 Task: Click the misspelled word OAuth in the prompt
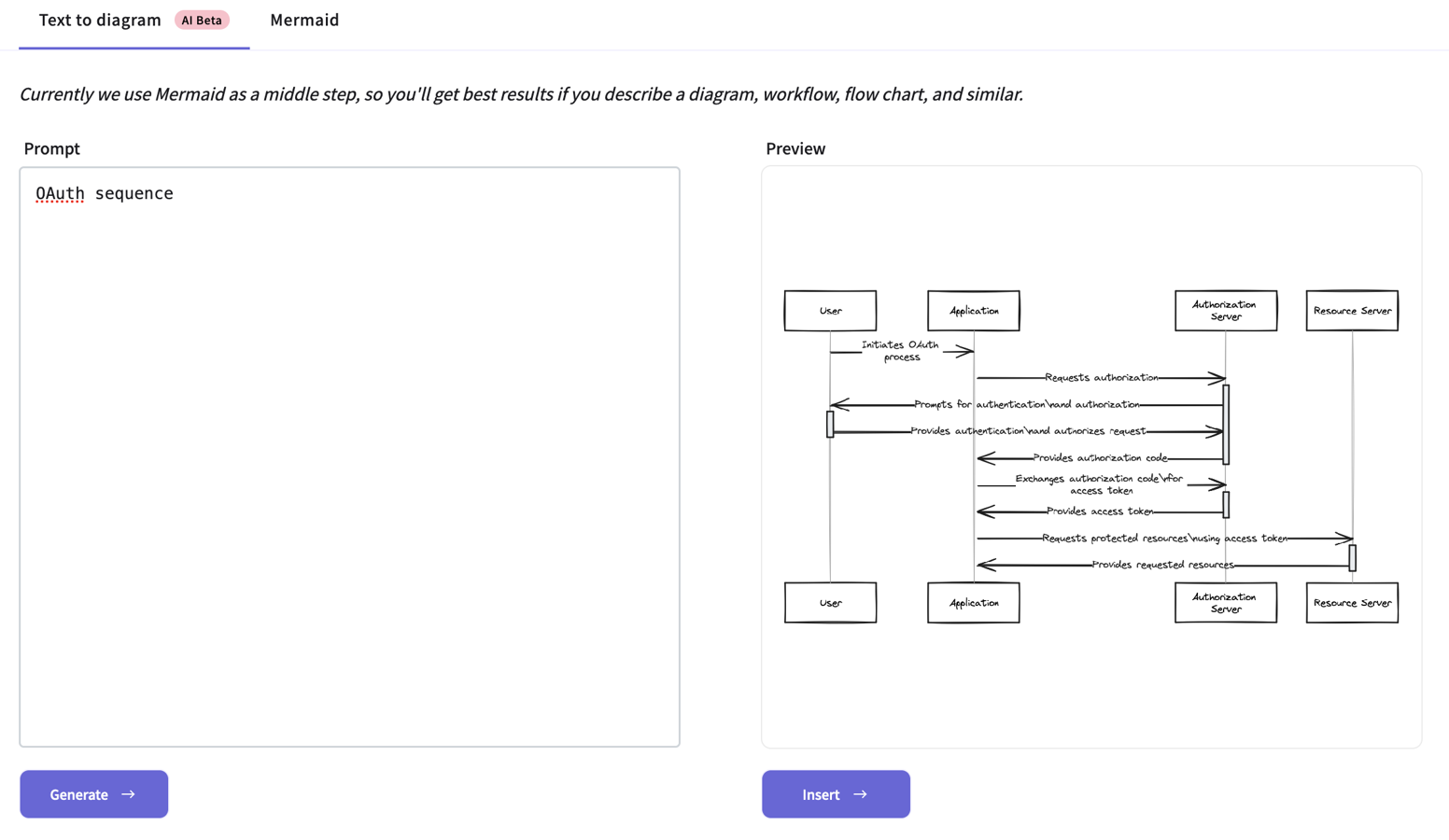tap(60, 193)
